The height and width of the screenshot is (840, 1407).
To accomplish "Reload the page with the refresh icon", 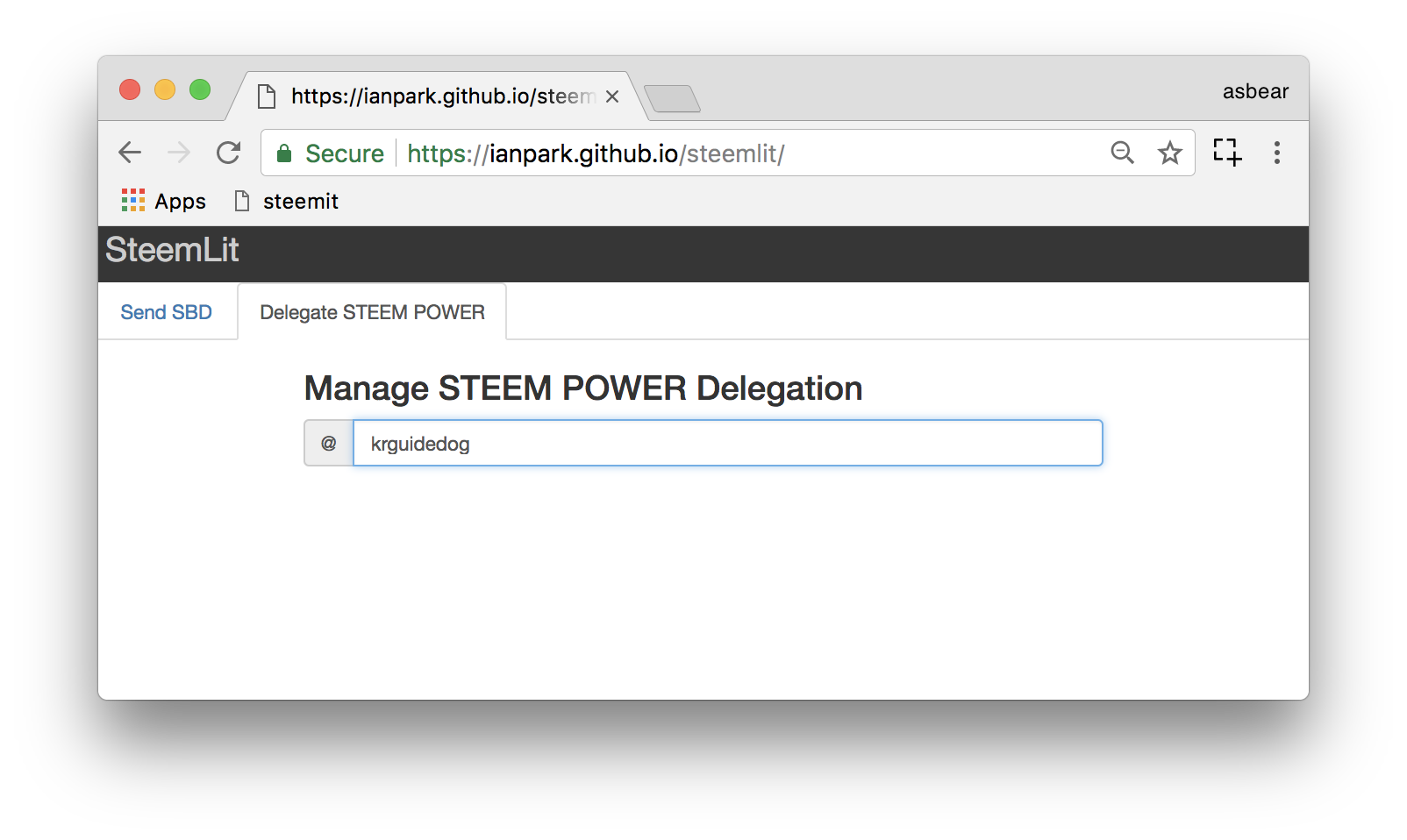I will [x=229, y=153].
